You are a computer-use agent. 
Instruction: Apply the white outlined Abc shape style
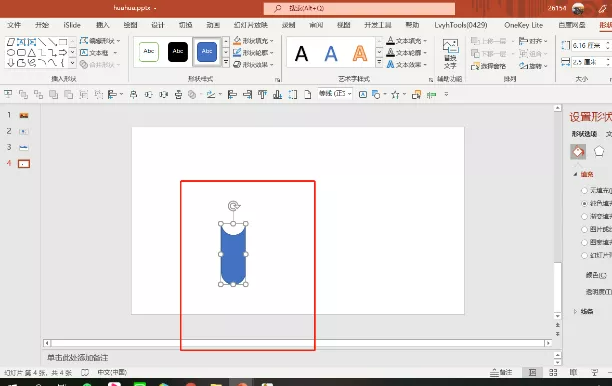point(149,52)
